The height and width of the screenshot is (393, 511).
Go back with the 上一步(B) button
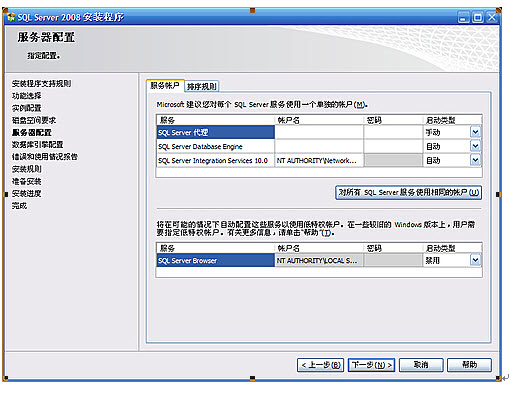coord(321,365)
